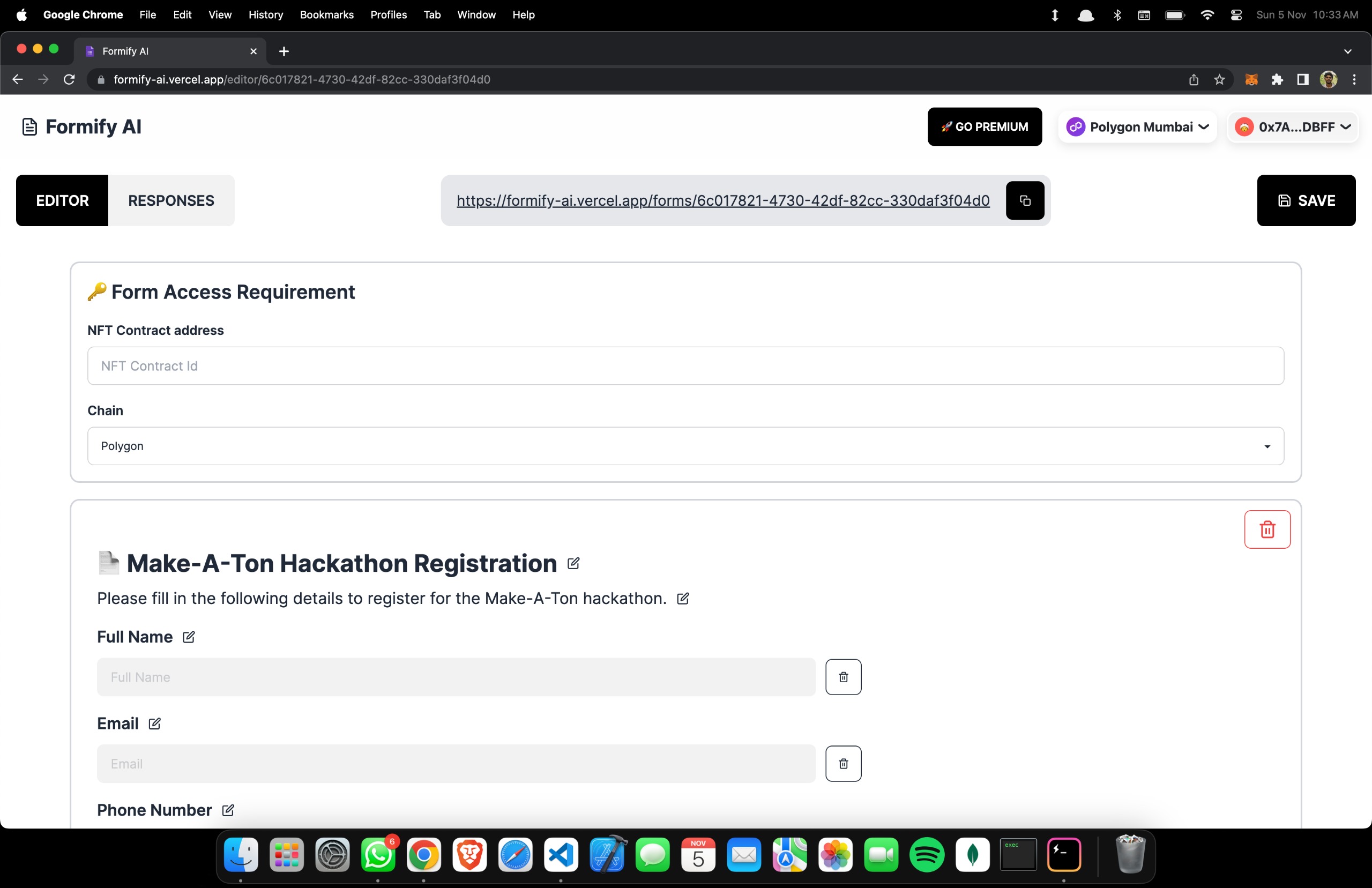Expand the Chain dropdown showing Polygon
Image resolution: width=1372 pixels, height=888 pixels.
685,446
